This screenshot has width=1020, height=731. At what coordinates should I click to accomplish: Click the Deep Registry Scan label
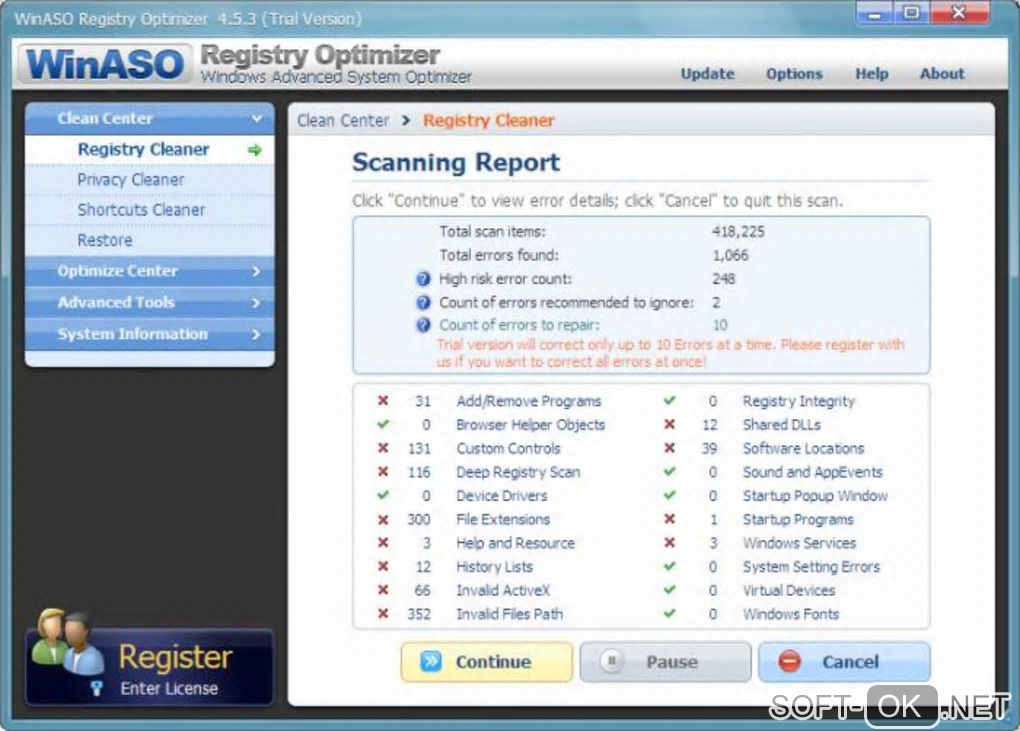click(x=518, y=472)
